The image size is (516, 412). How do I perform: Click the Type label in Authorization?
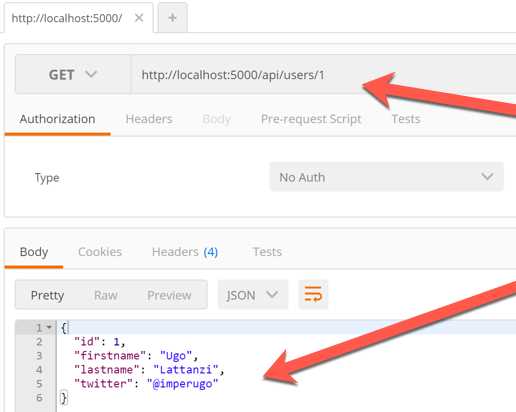pos(47,178)
